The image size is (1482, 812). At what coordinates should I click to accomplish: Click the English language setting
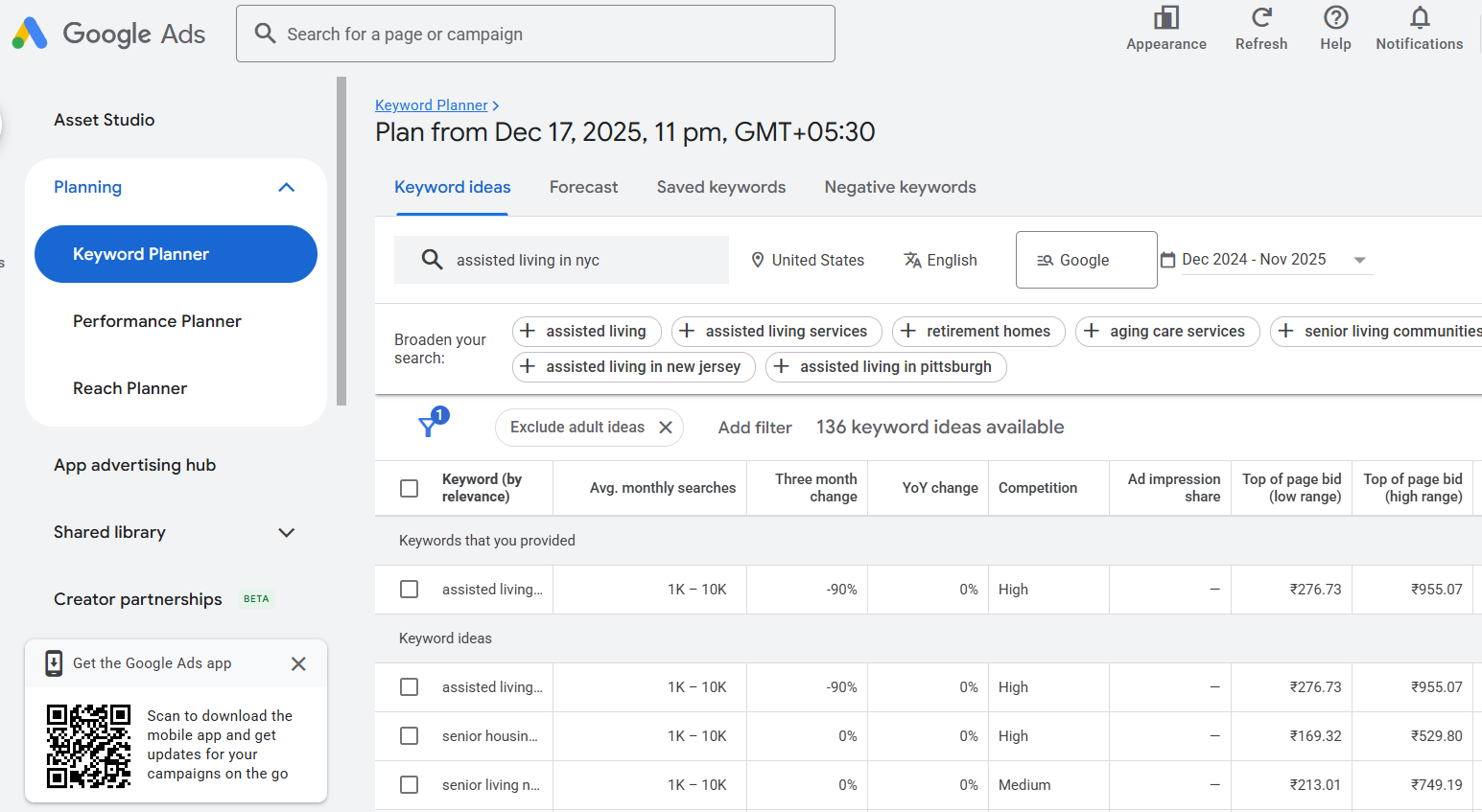(940, 260)
